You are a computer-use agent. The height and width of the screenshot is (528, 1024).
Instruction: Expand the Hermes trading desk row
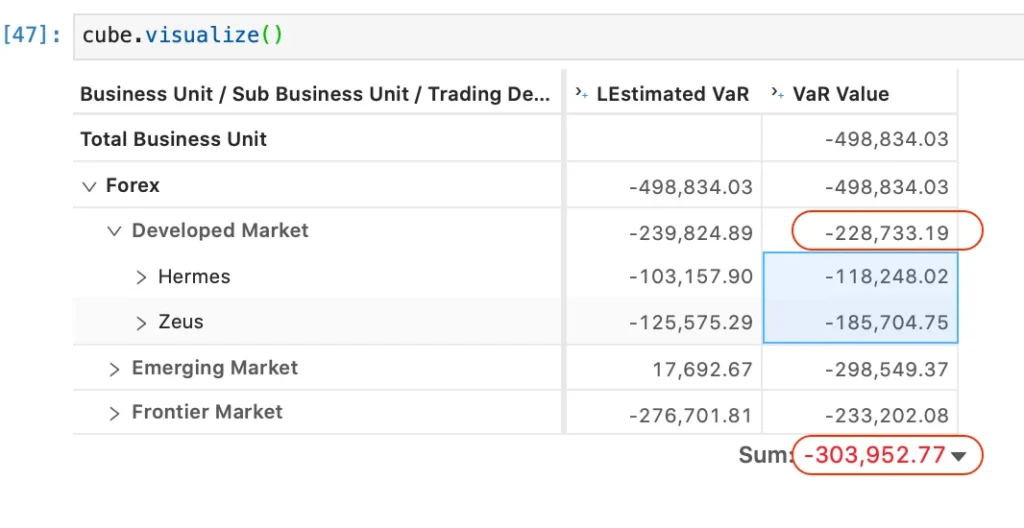point(141,277)
